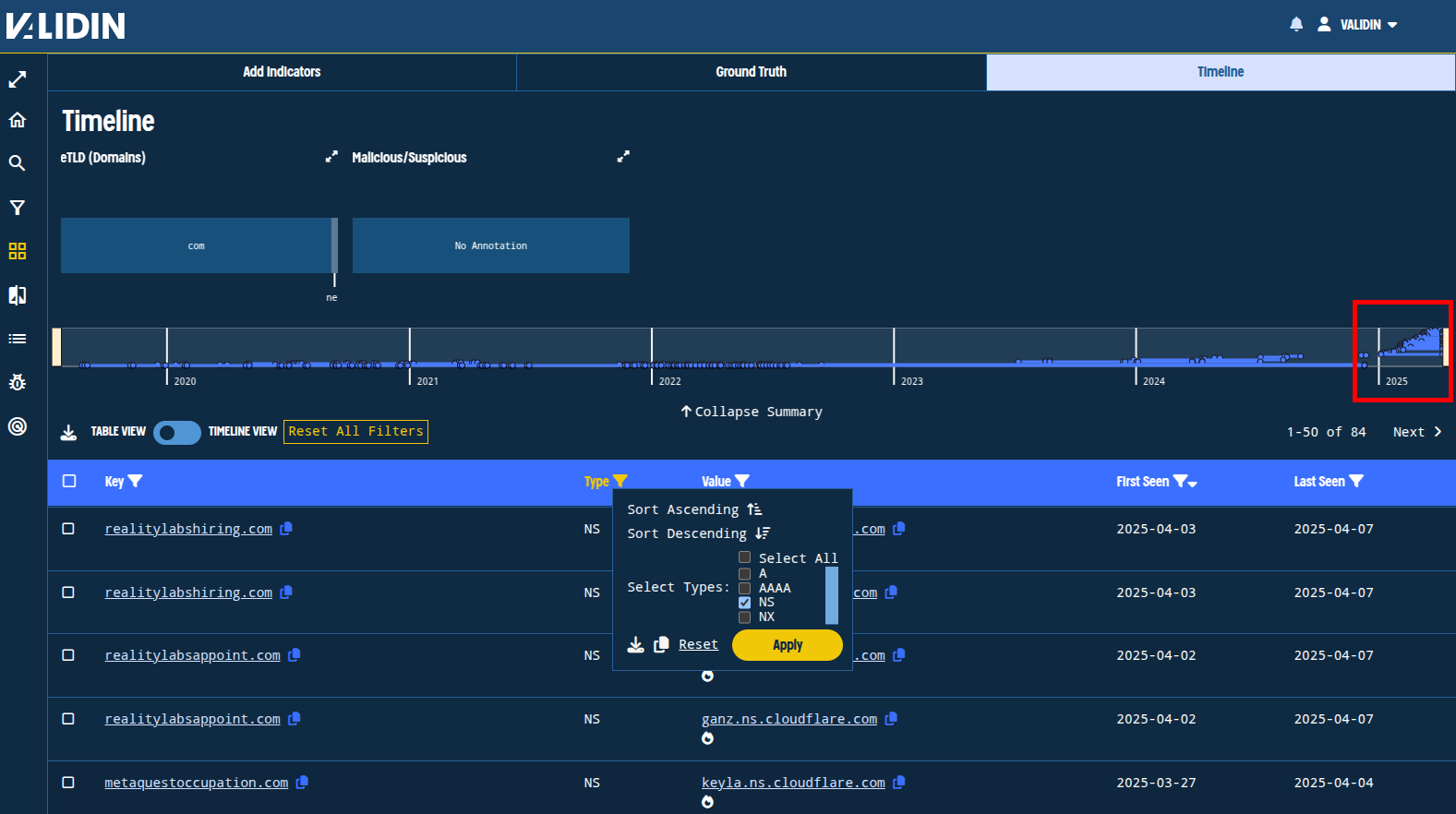This screenshot has width=1456, height=814.
Task: Click the timeline right range handle
Action: 1446,347
